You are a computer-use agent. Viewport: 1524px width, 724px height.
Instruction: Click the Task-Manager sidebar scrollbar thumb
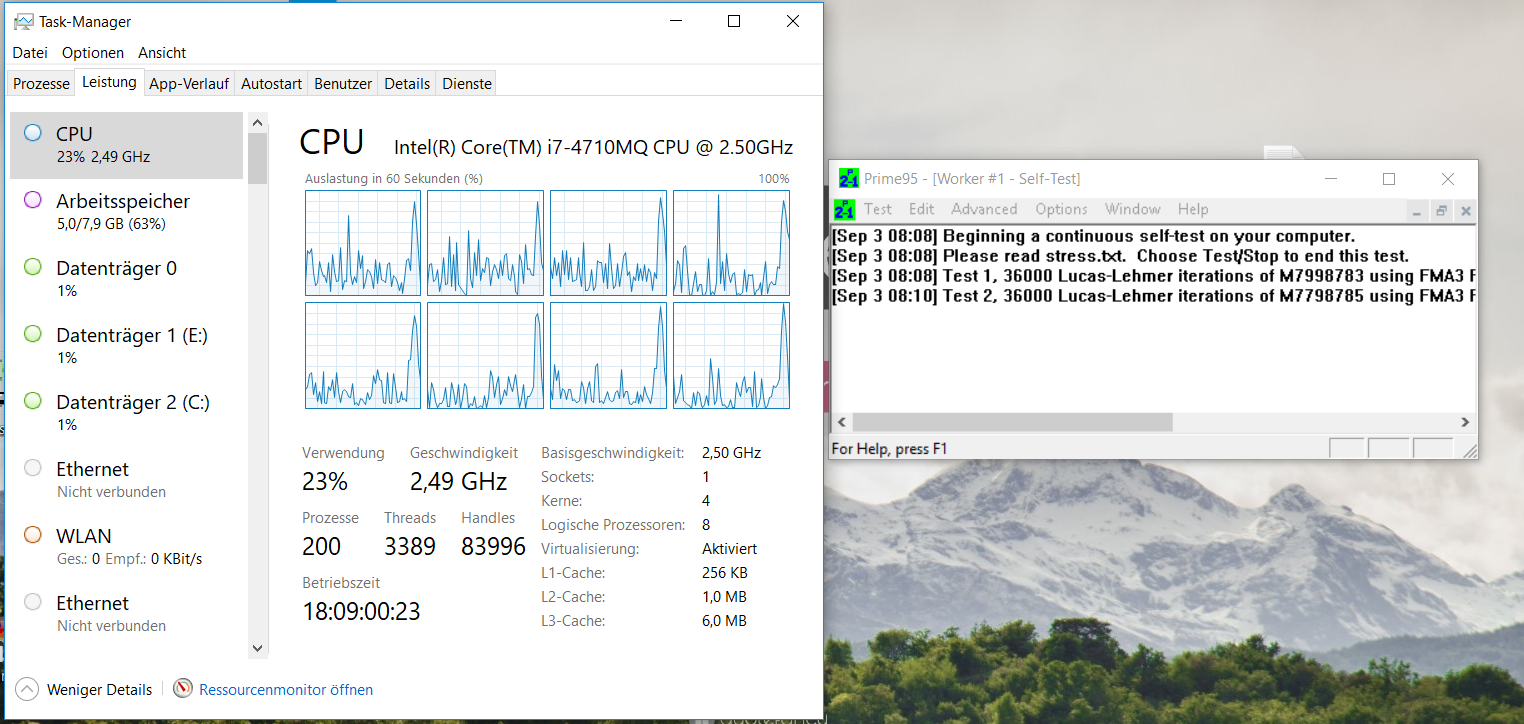click(x=258, y=158)
